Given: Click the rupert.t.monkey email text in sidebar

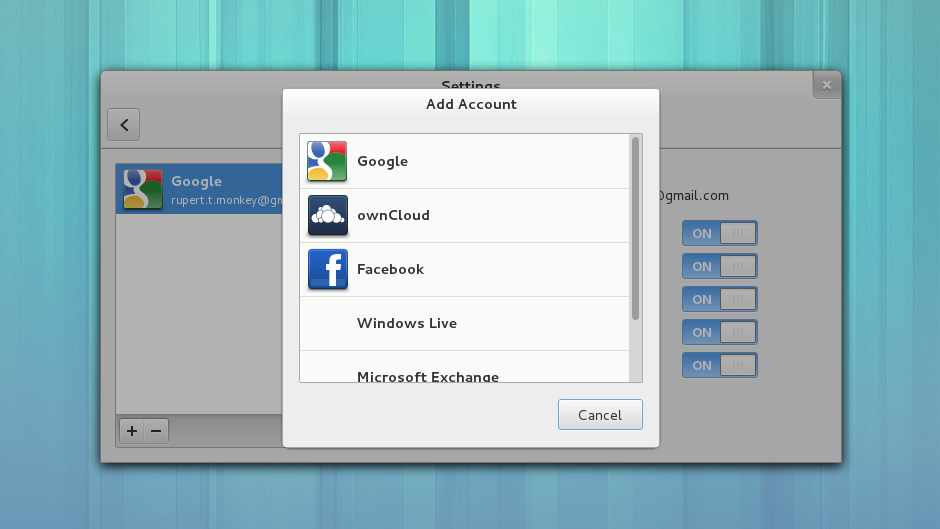Looking at the screenshot, I should point(227,200).
